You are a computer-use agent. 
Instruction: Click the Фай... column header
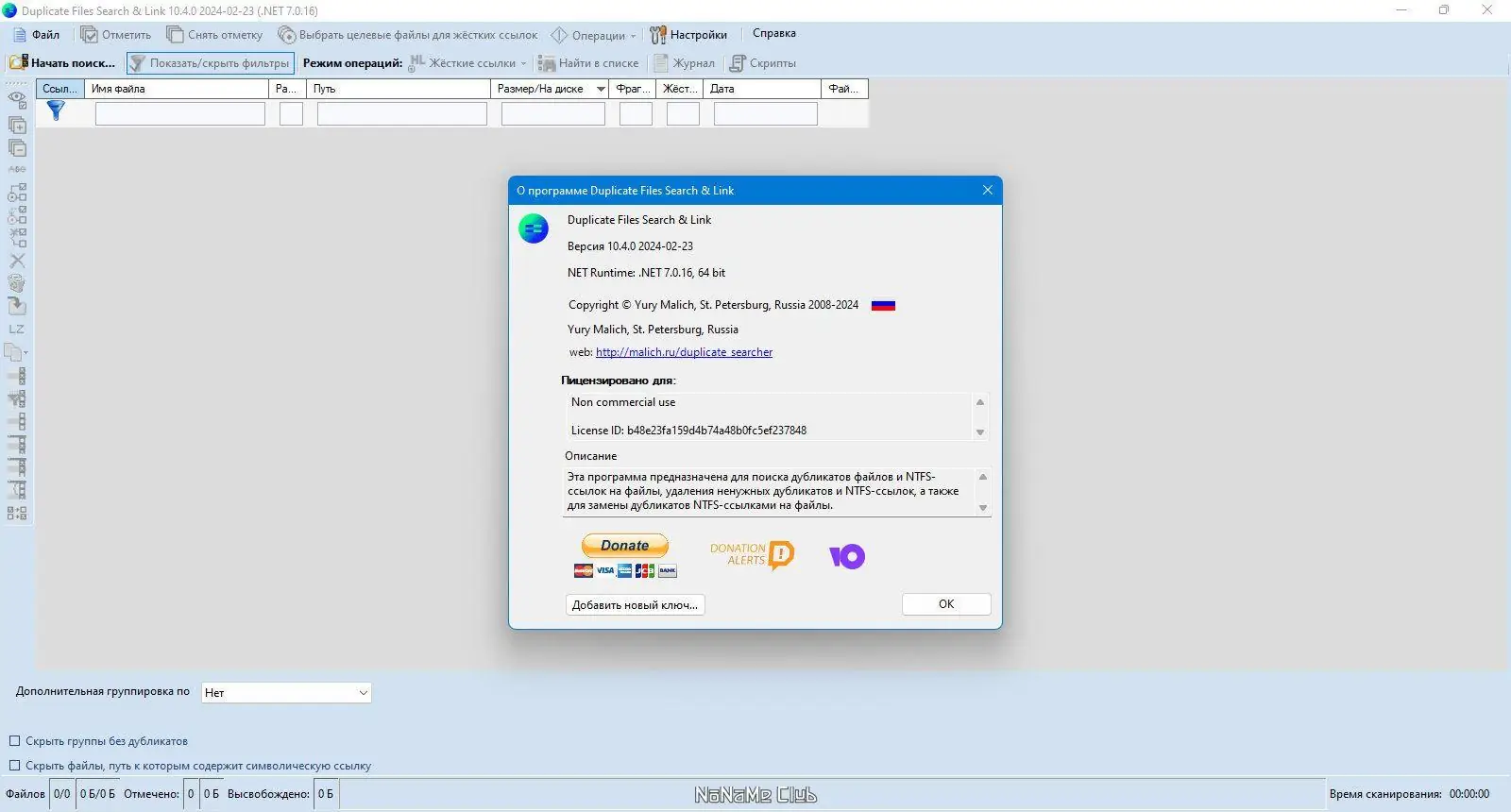pyautogui.click(x=845, y=89)
